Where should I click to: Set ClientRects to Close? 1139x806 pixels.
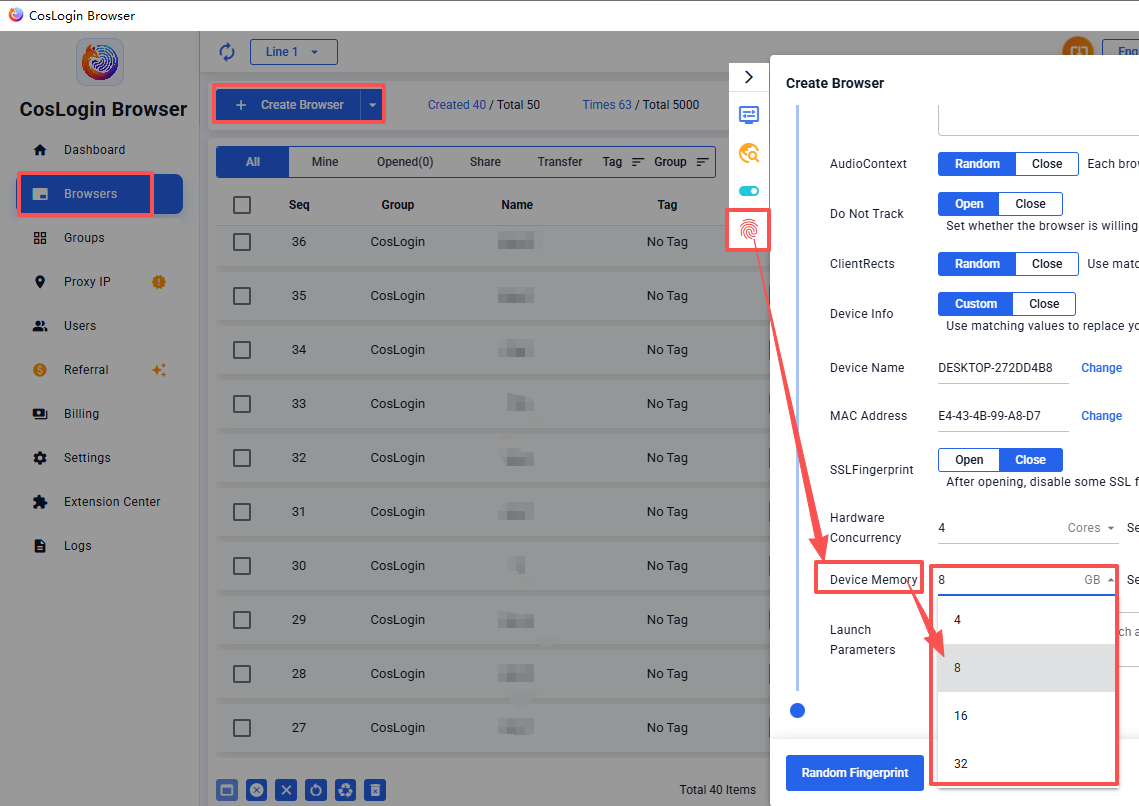[1047, 264]
